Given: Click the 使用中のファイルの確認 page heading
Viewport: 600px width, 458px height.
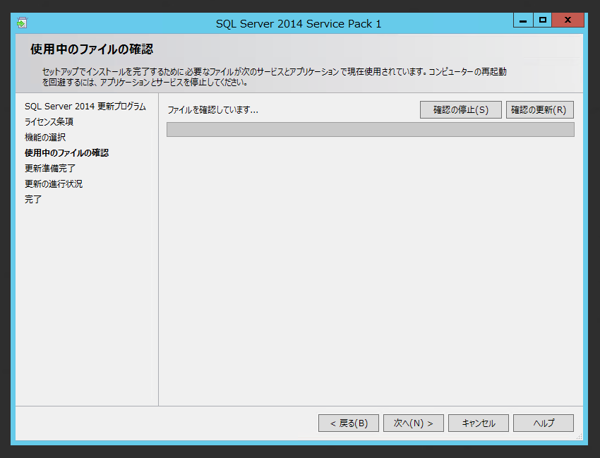Looking at the screenshot, I should (x=92, y=49).
